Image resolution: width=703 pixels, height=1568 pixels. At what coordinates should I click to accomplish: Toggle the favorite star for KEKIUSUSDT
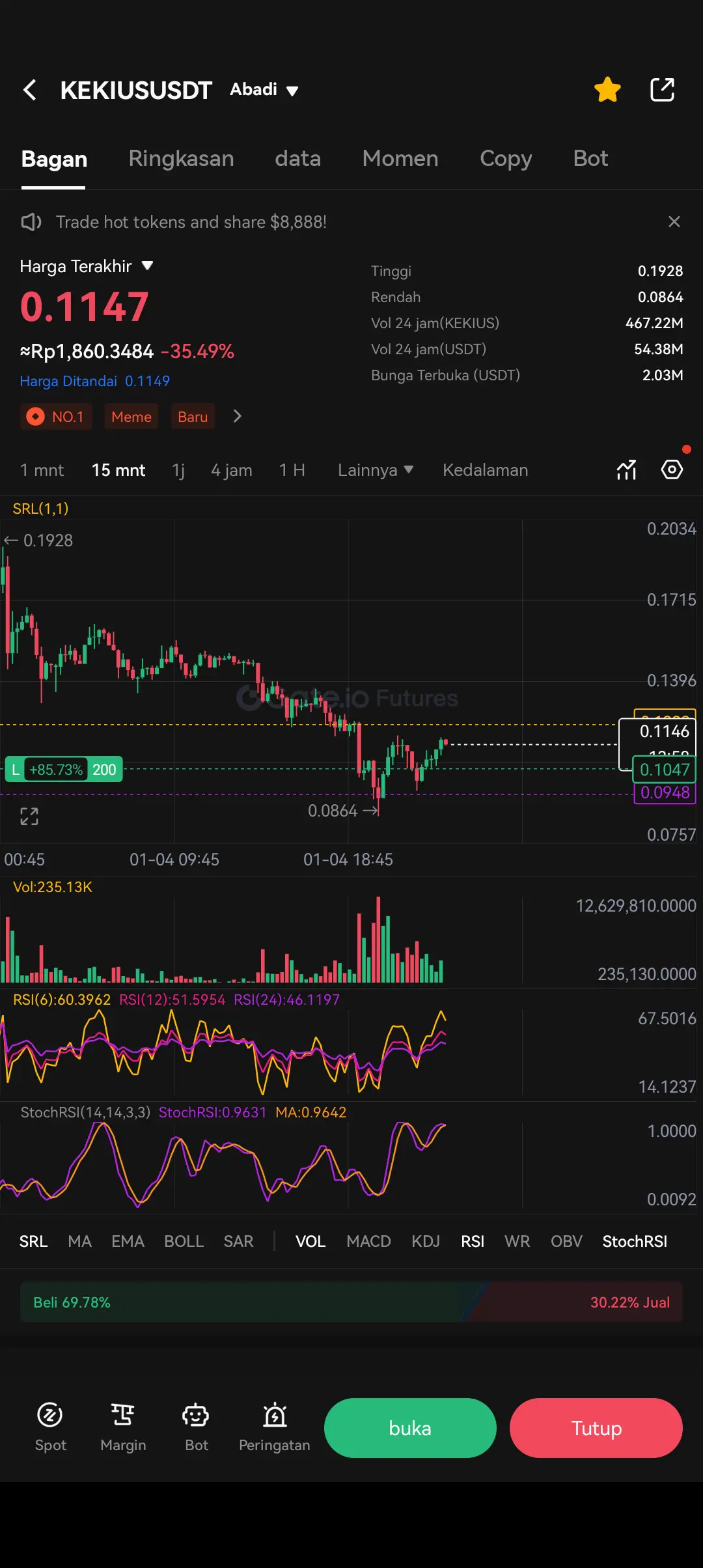coord(607,90)
